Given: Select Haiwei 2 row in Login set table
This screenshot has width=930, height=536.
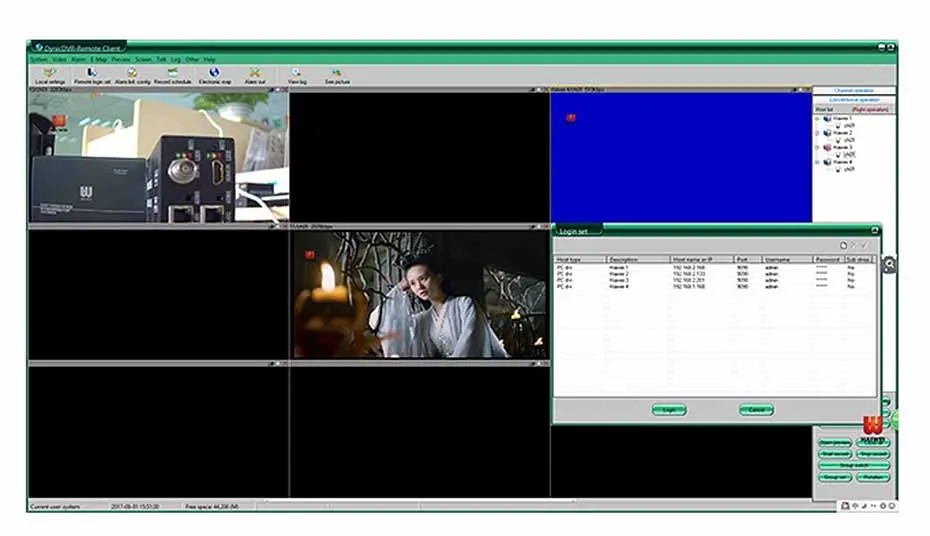Looking at the screenshot, I should [x=715, y=274].
